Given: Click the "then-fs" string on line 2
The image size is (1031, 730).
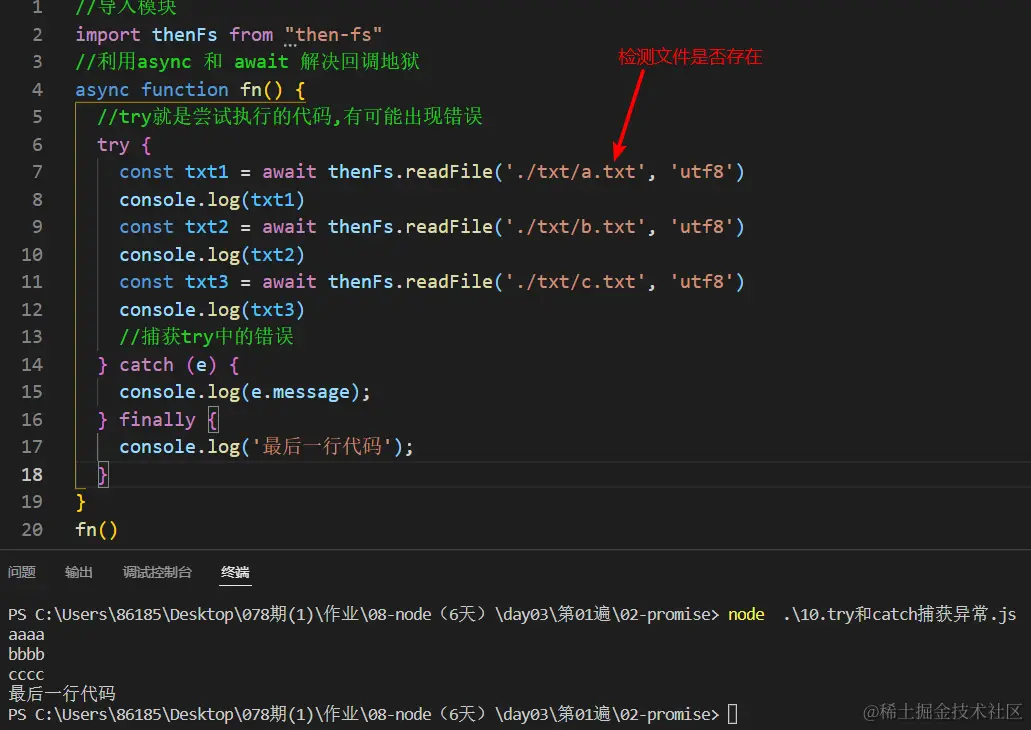Looking at the screenshot, I should [333, 34].
